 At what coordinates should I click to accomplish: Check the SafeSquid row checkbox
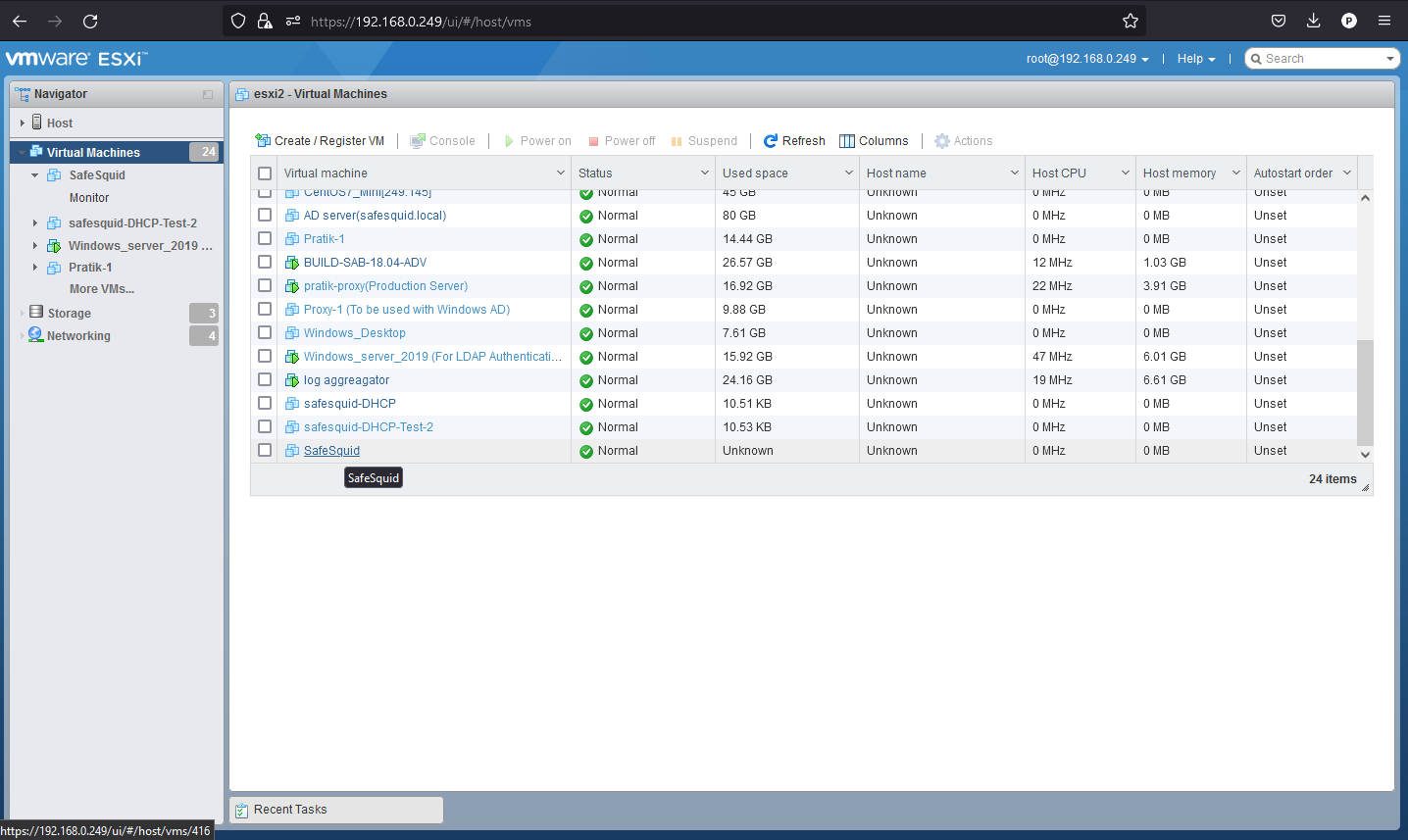(265, 450)
